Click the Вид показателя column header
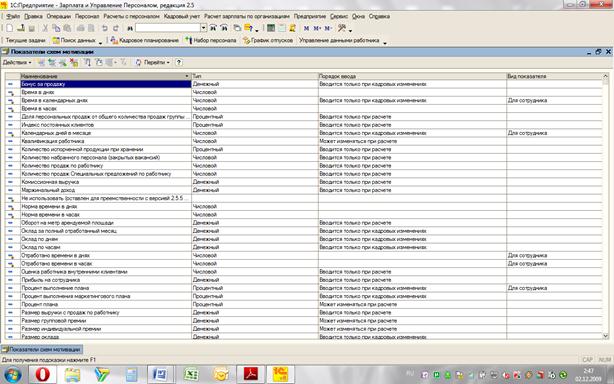 (x=554, y=76)
